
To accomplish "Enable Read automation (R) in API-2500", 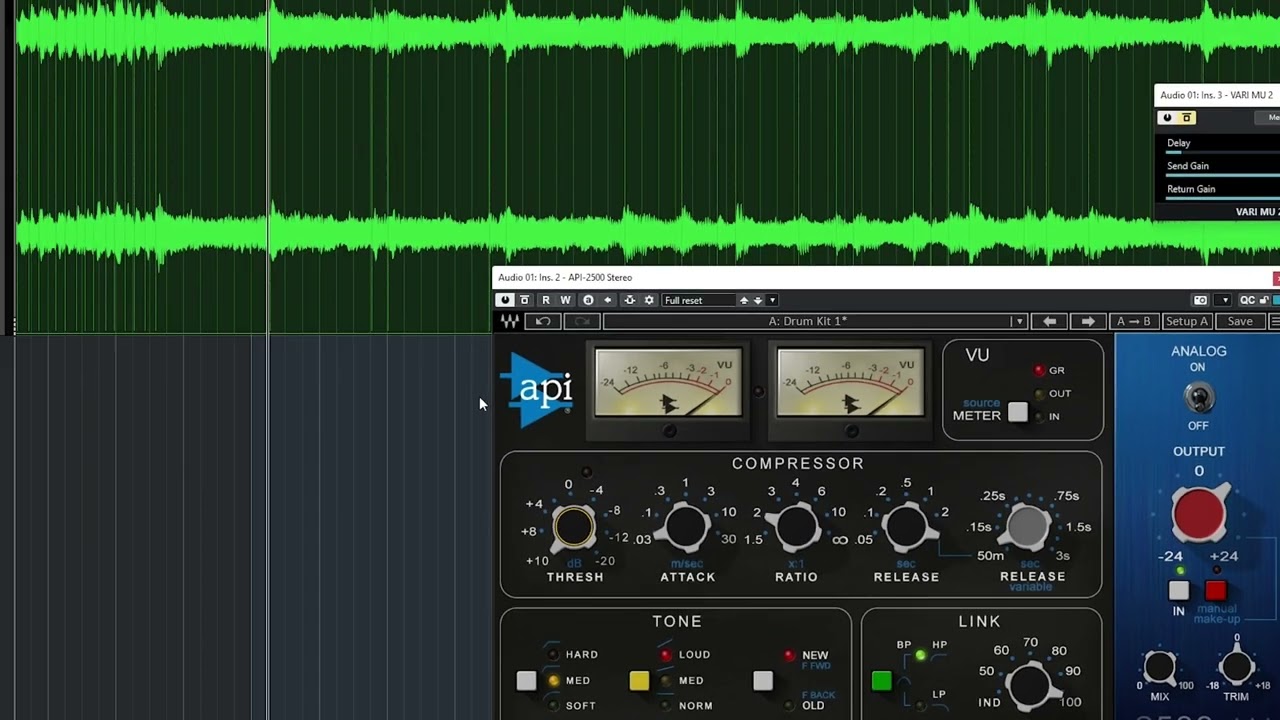I will (545, 300).
